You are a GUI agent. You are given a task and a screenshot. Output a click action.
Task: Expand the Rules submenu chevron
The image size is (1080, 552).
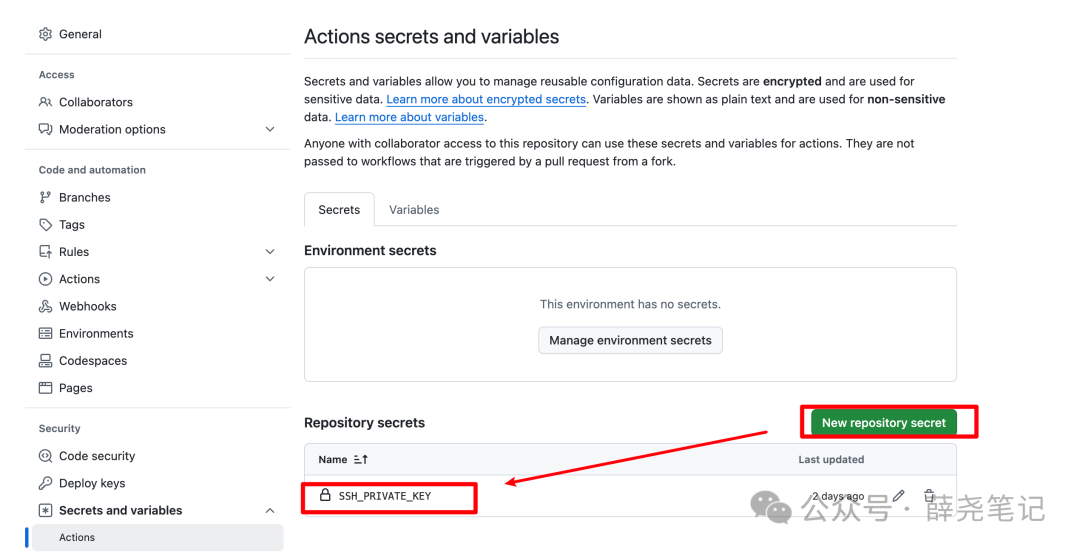(x=270, y=252)
